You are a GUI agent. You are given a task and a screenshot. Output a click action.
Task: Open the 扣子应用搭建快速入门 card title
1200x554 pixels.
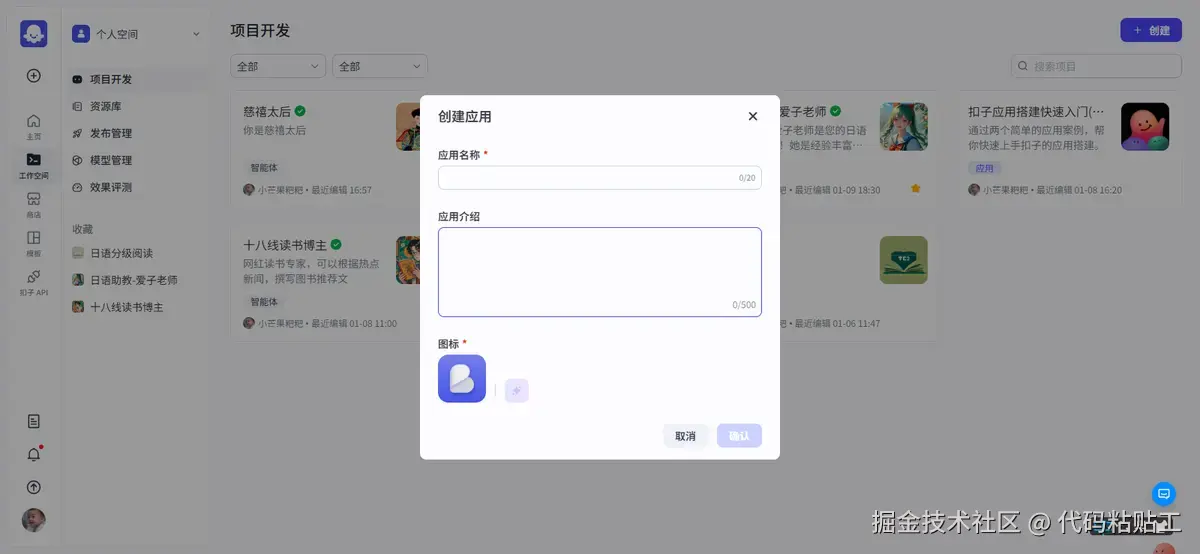[x=1036, y=111]
